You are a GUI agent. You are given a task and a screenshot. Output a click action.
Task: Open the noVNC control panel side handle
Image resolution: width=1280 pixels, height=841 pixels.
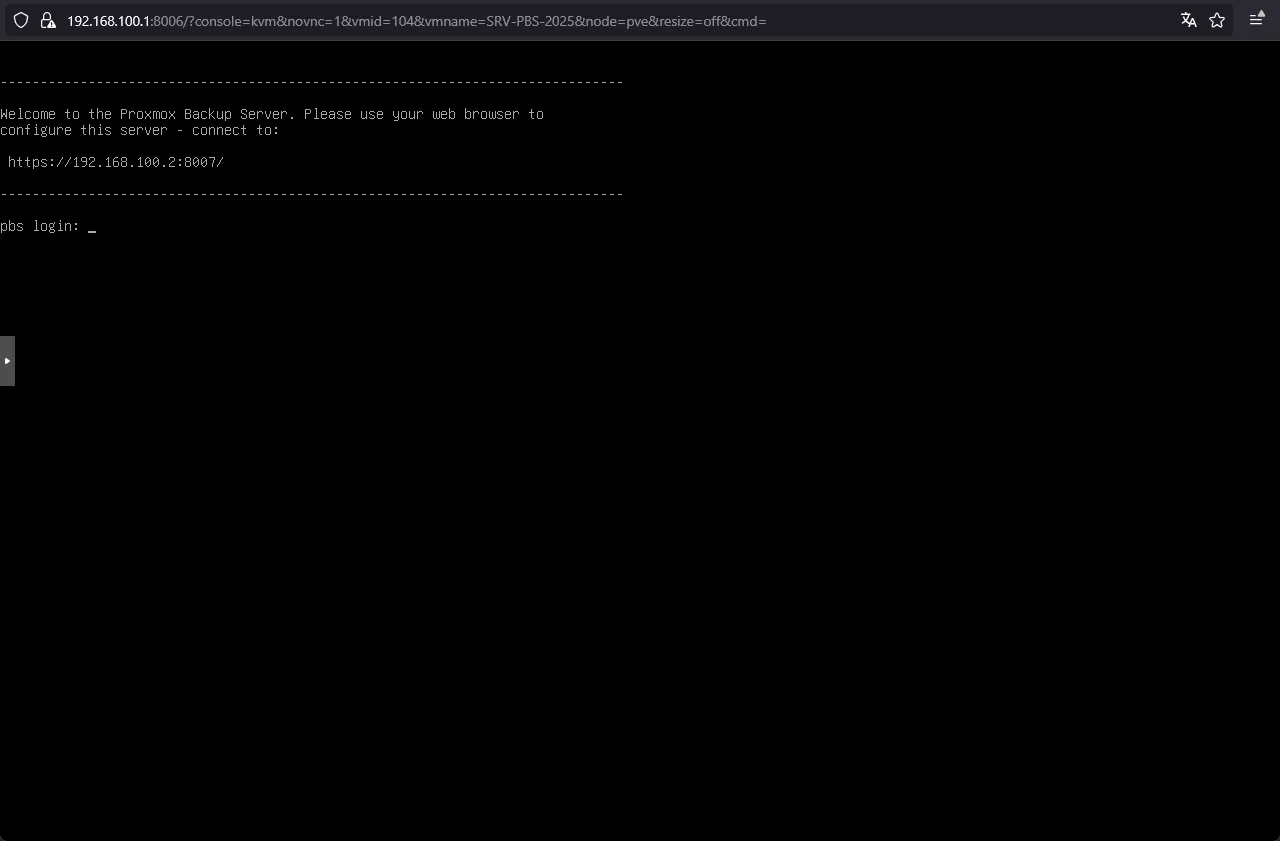(x=7, y=361)
